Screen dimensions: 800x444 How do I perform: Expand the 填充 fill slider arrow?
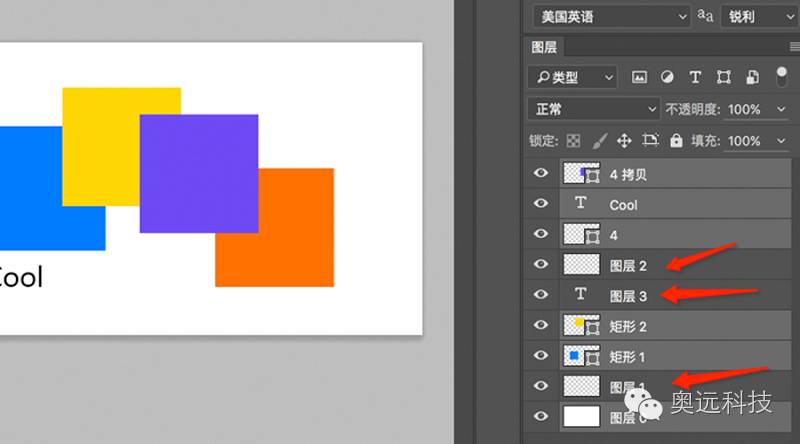pyautogui.click(x=781, y=140)
